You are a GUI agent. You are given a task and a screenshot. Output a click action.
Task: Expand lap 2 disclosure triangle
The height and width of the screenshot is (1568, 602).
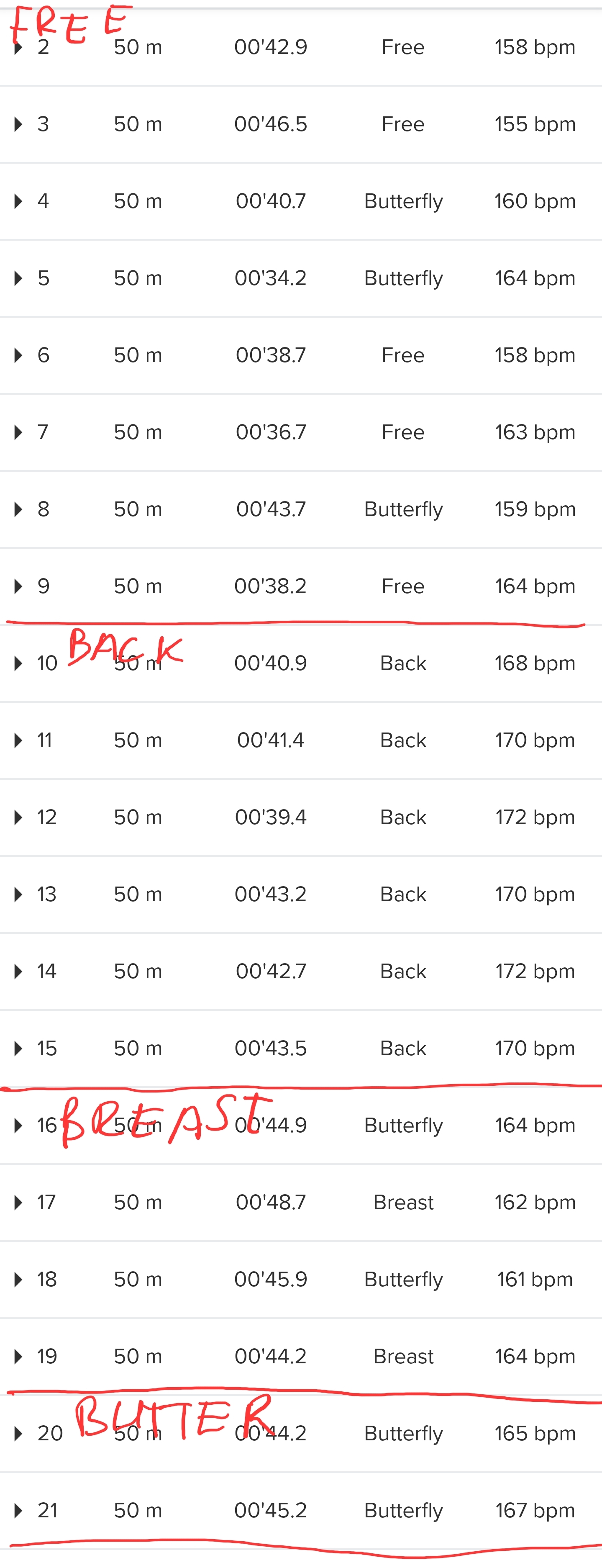tap(18, 47)
